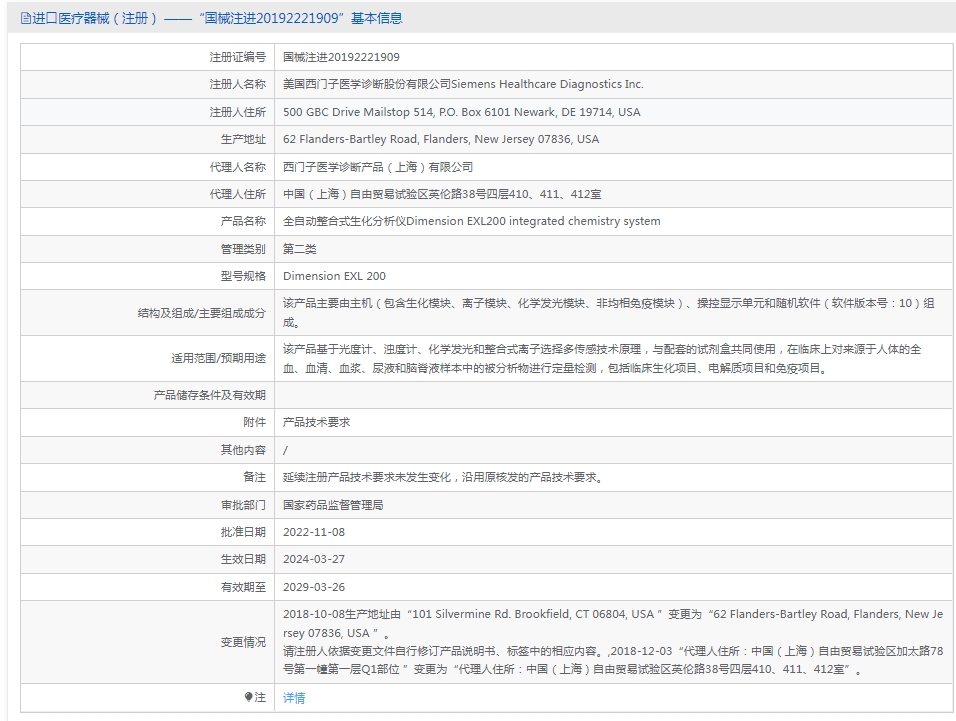This screenshot has height=721, width=956.
Task: Click attachment cell 产品技术要求
Action: click(316, 422)
